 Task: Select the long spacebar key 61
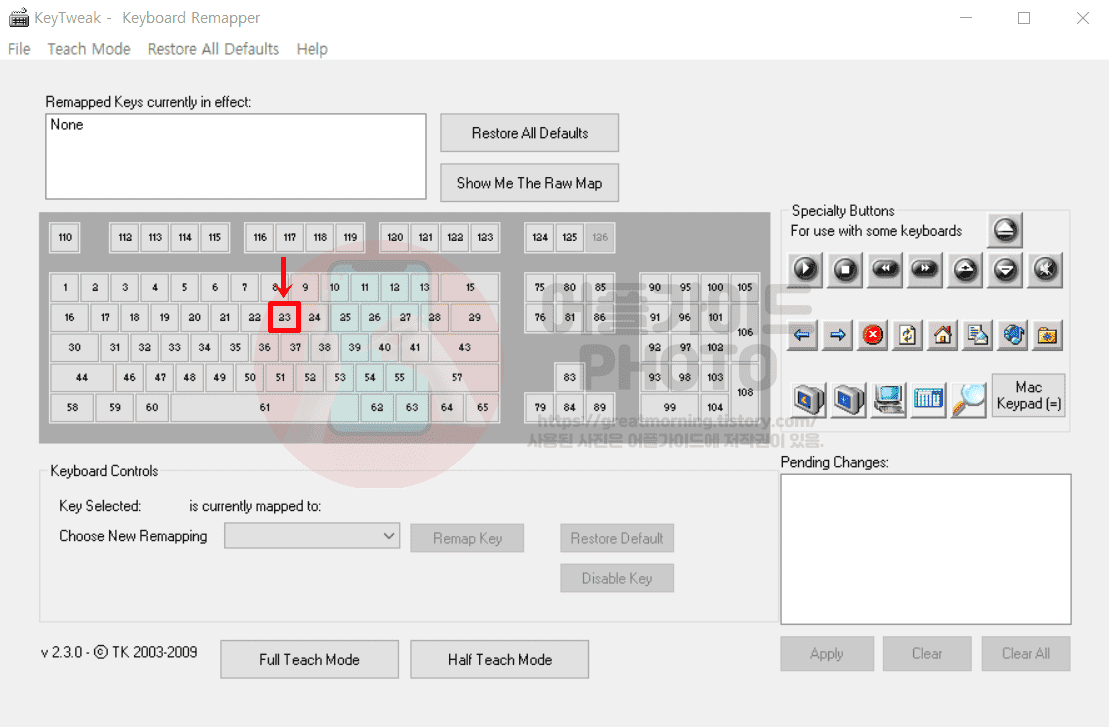265,407
